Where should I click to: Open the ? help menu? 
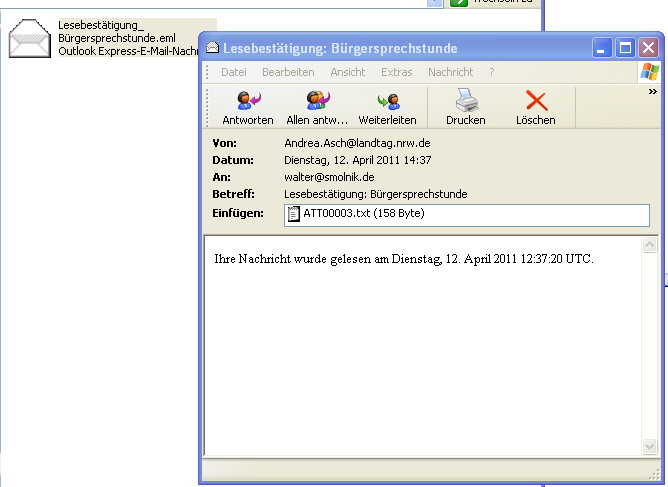[x=492, y=72]
